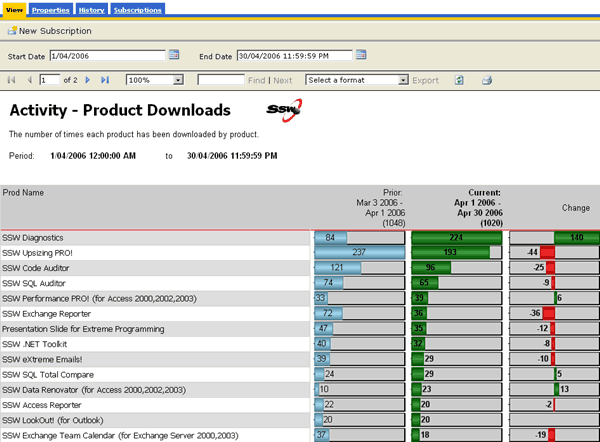Viewport: 600px width, 442px height.
Task: Print the report
Action: (x=488, y=79)
